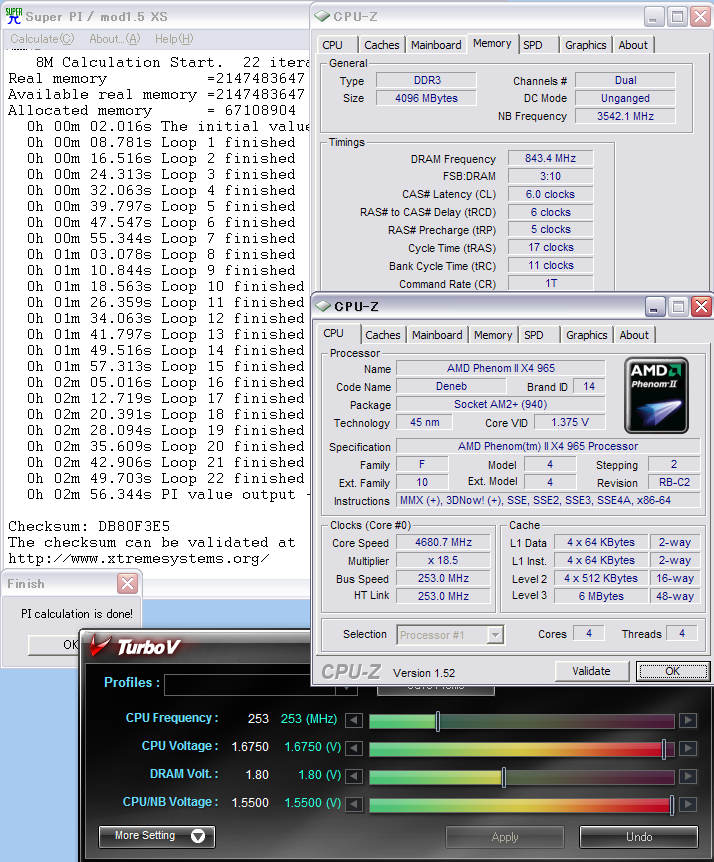The image size is (714, 862).
Task: Click the CAS# Latency 6.0 clocks value
Action: pos(550,194)
